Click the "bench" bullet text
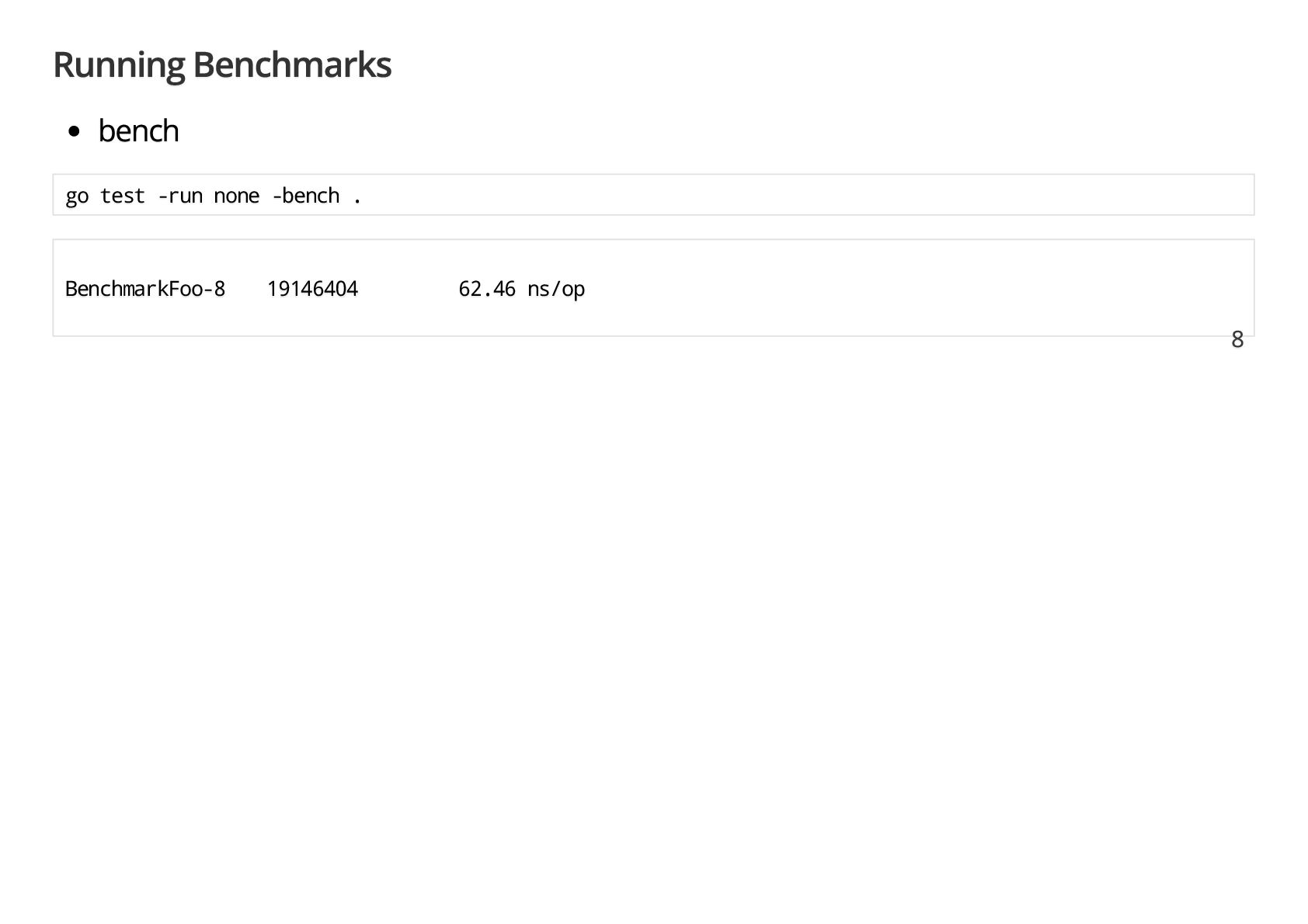Viewport: 1308px width, 924px height. point(138,131)
